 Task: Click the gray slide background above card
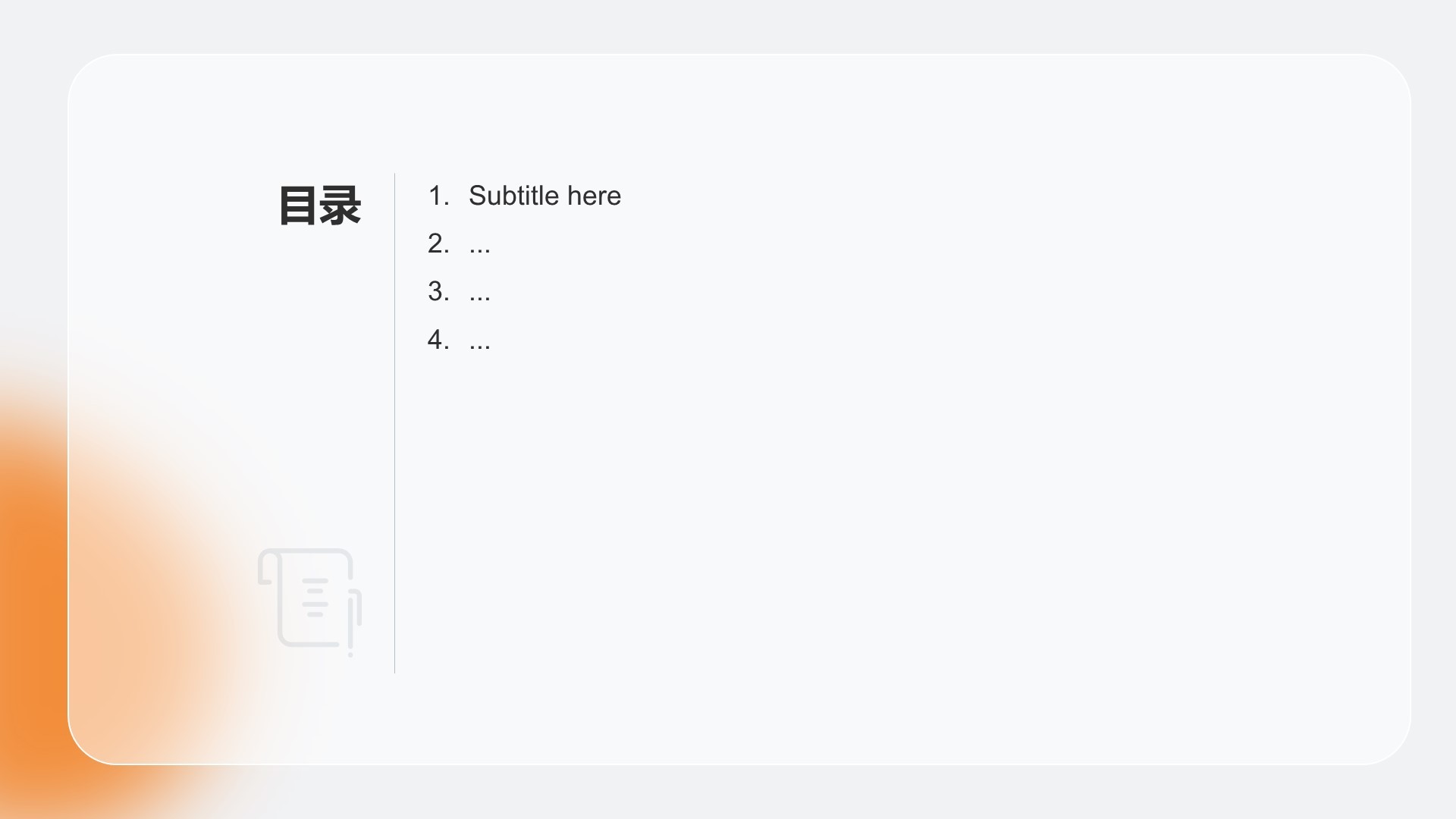[728, 26]
